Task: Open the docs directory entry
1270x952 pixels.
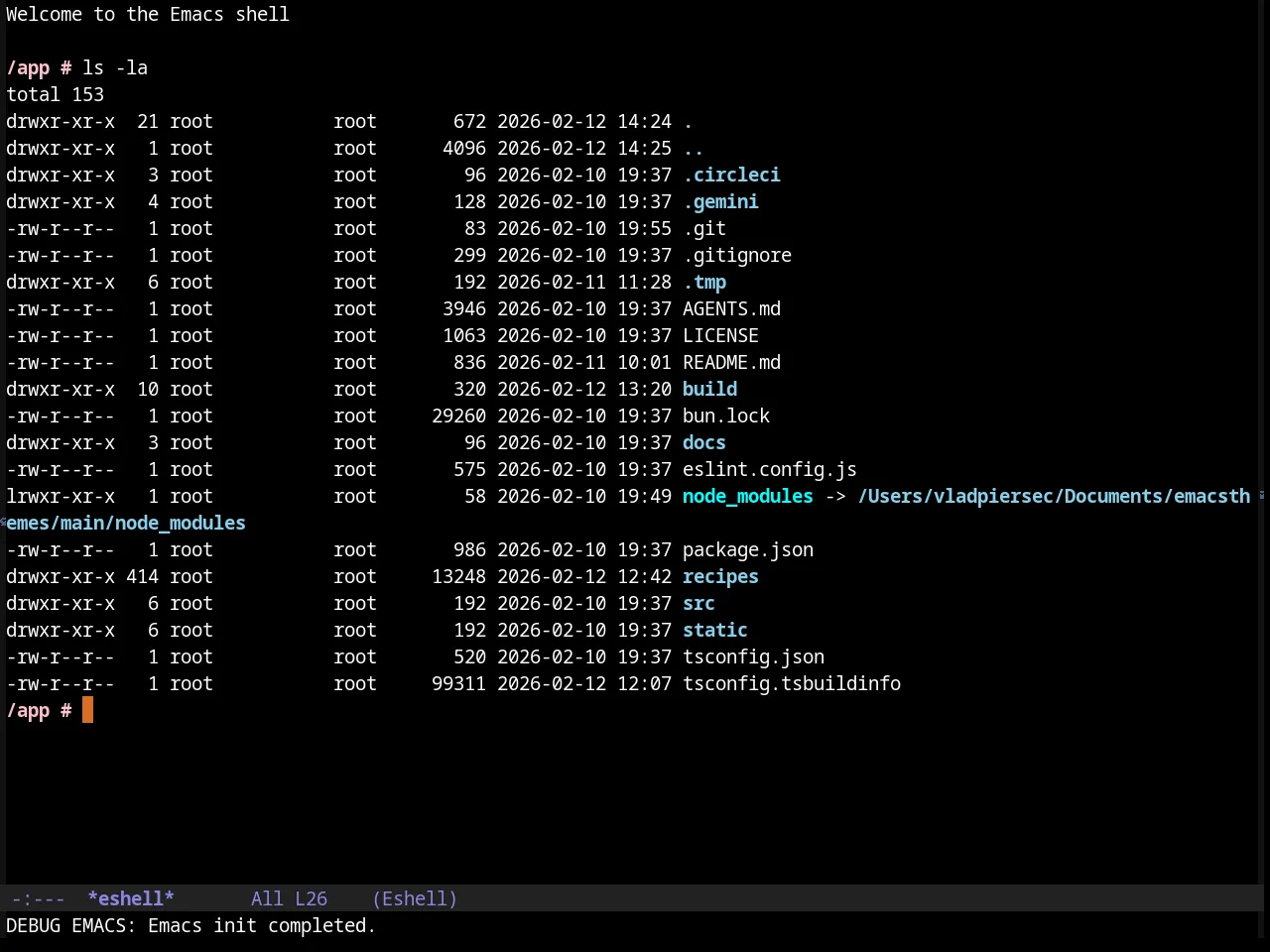Action: coord(704,443)
